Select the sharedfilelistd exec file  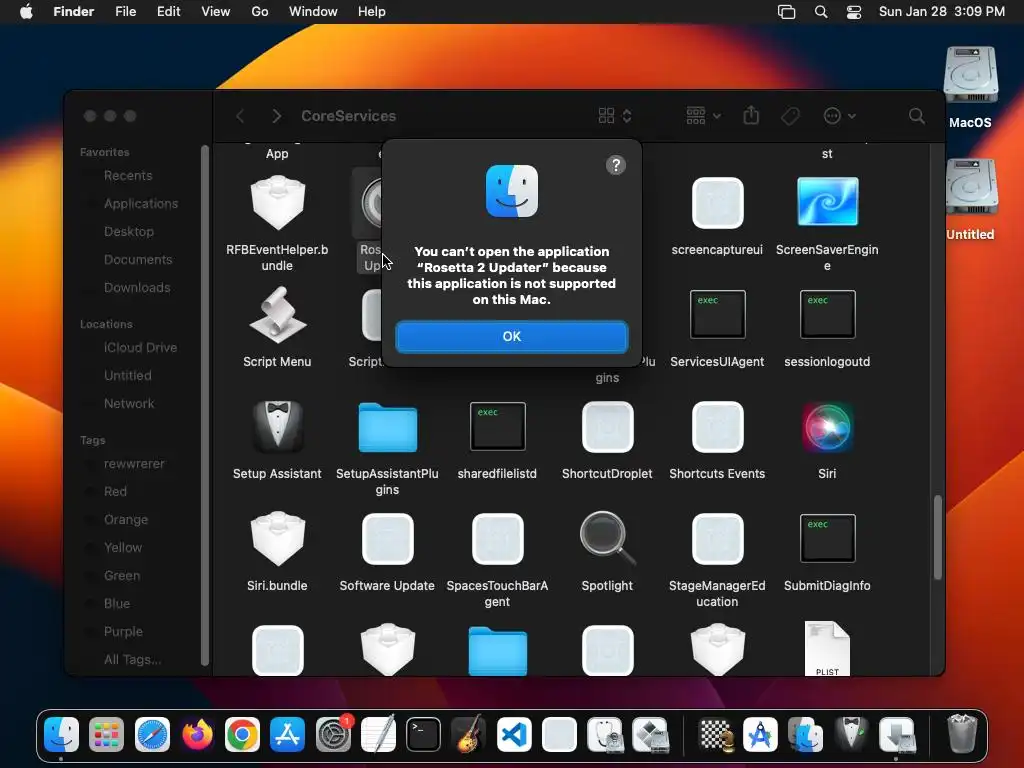coord(497,426)
